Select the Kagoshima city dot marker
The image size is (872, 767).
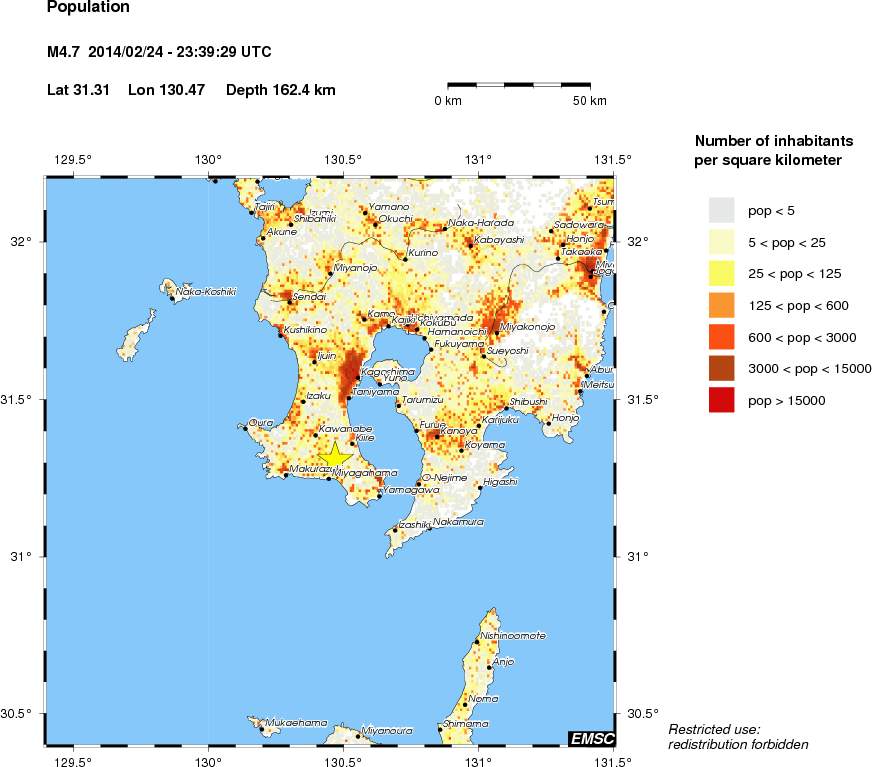coord(359,378)
